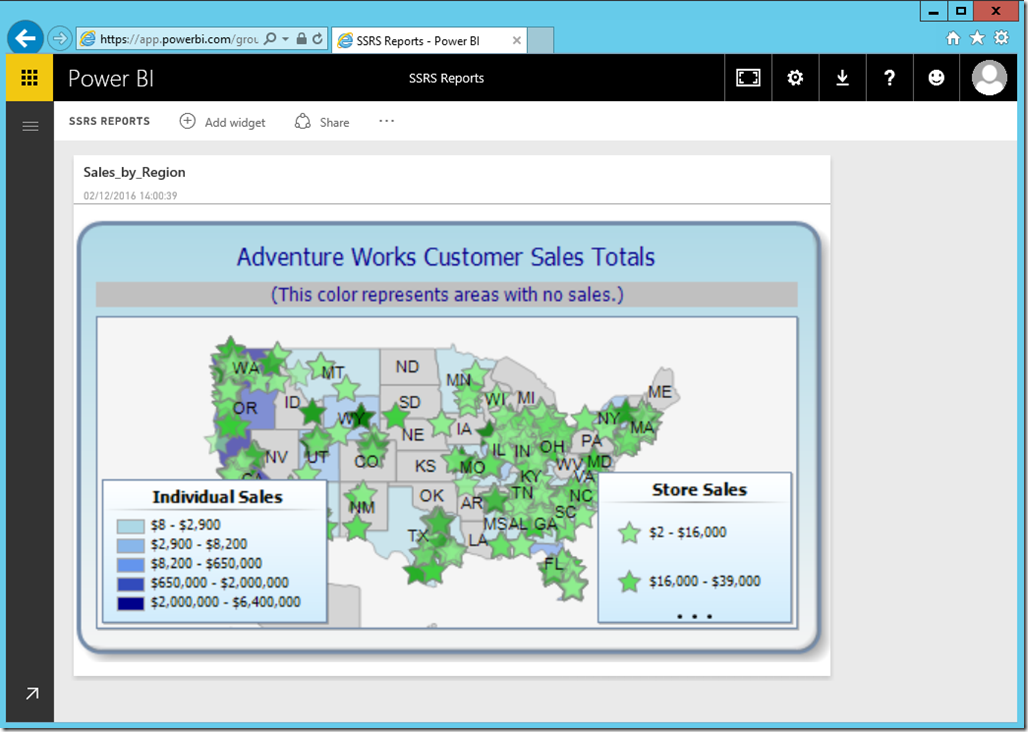The image size is (1028, 732).
Task: Click the SSRS REPORTS dashboard label
Action: click(109, 121)
